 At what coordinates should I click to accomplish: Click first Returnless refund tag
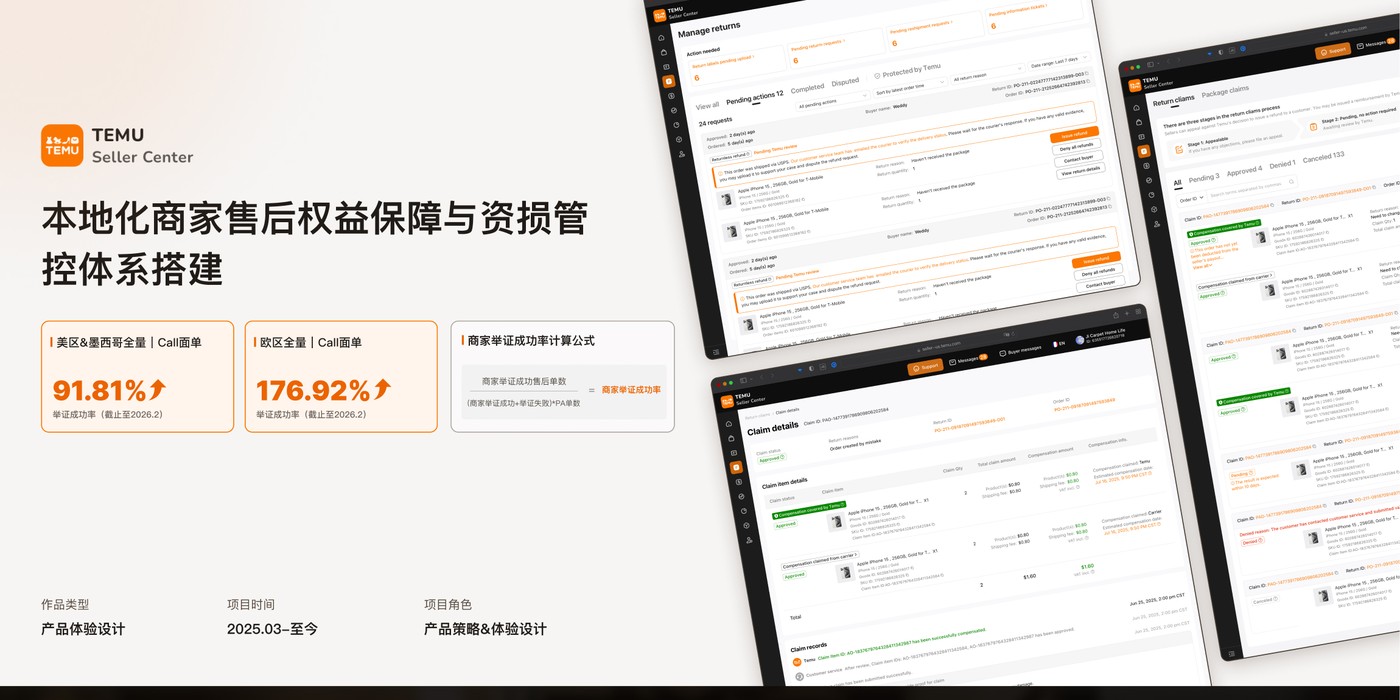(730, 157)
